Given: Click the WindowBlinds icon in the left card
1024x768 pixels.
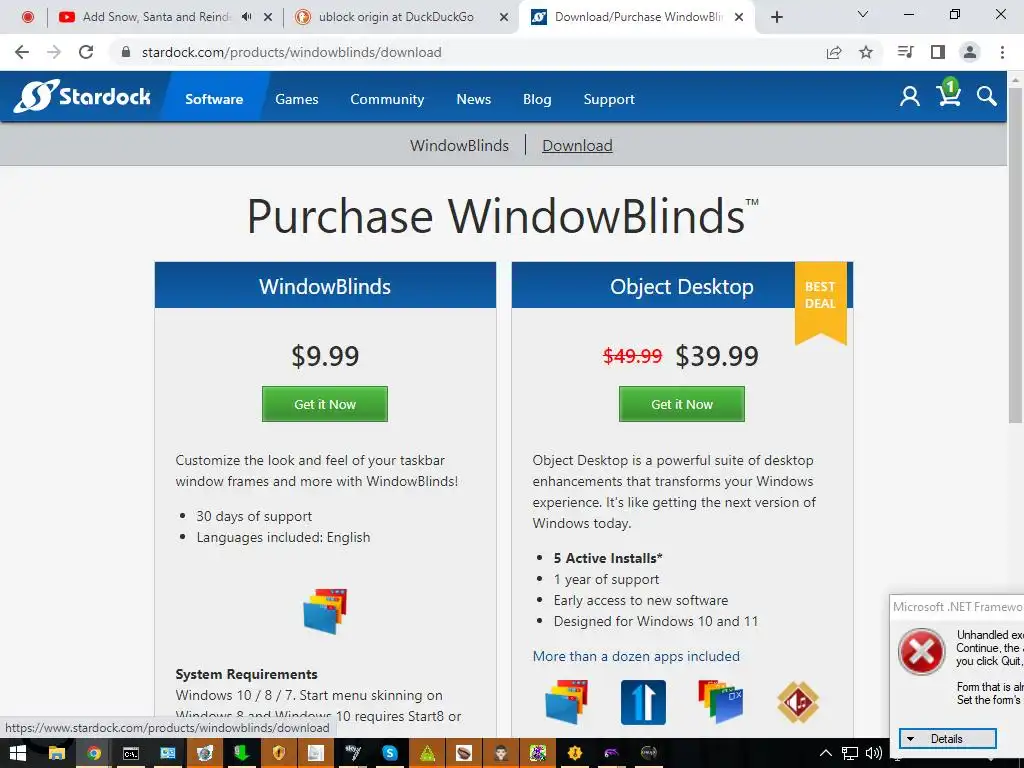Looking at the screenshot, I should point(325,611).
